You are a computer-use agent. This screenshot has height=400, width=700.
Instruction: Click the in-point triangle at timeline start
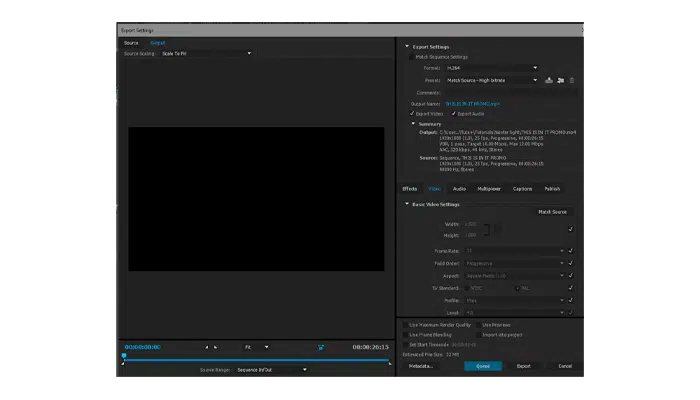point(123,363)
